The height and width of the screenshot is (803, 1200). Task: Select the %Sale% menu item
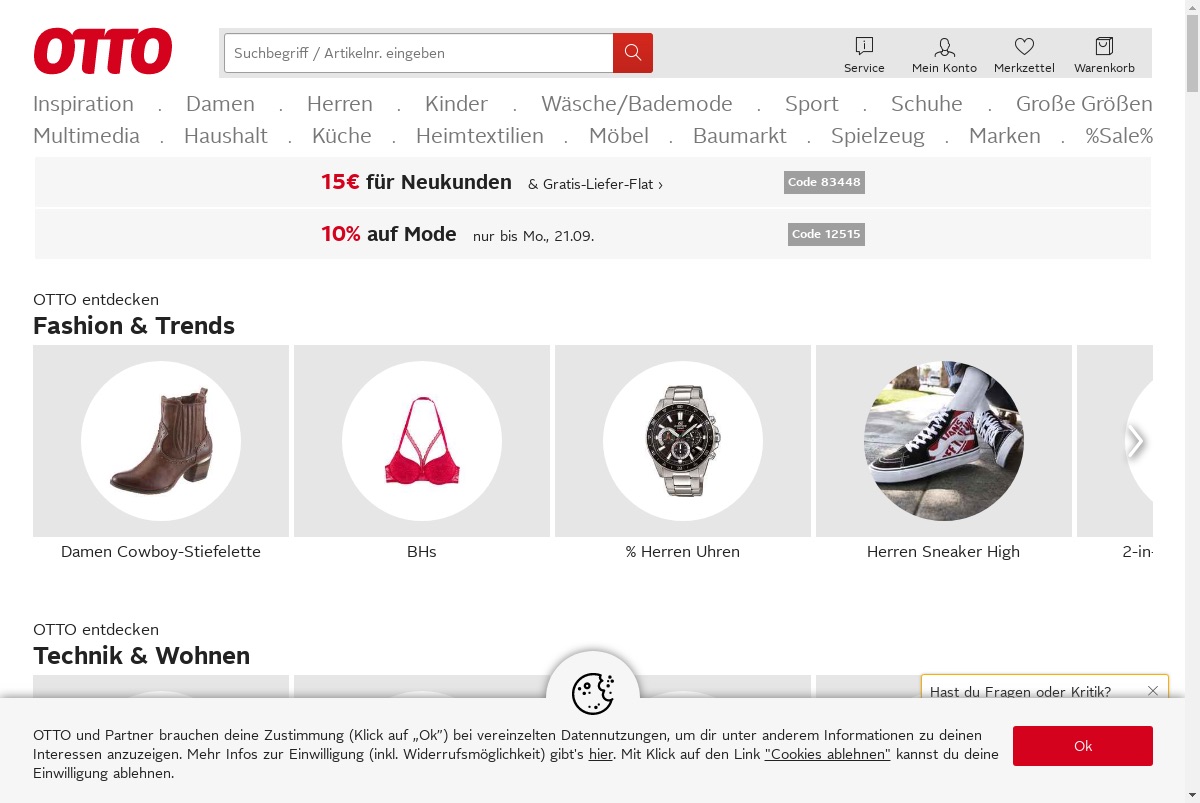[x=1119, y=136]
